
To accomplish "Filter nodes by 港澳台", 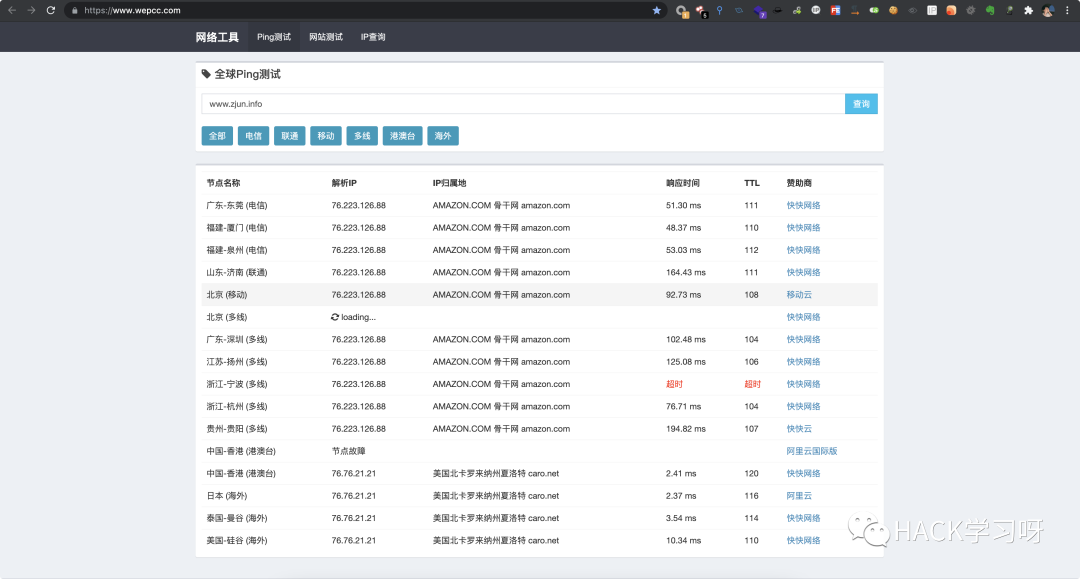I will [x=402, y=136].
